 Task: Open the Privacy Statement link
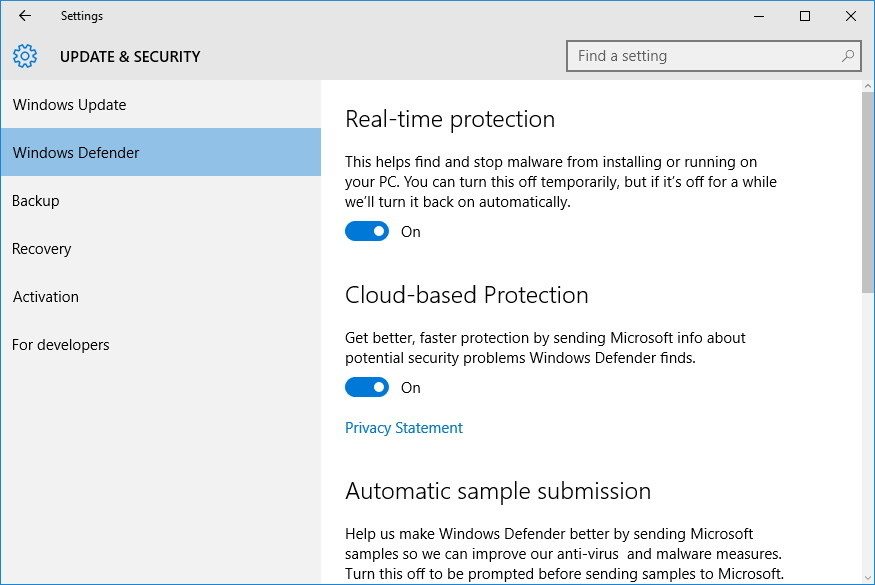404,427
